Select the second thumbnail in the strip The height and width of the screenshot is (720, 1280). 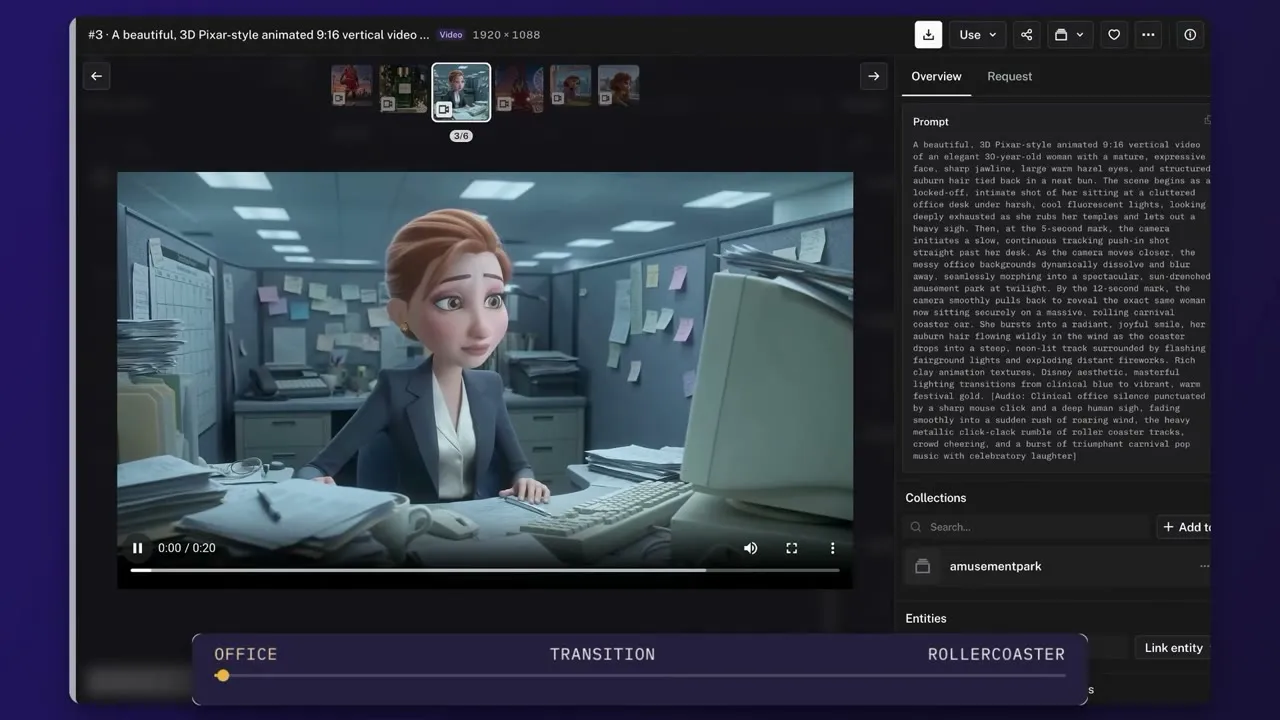(x=404, y=89)
